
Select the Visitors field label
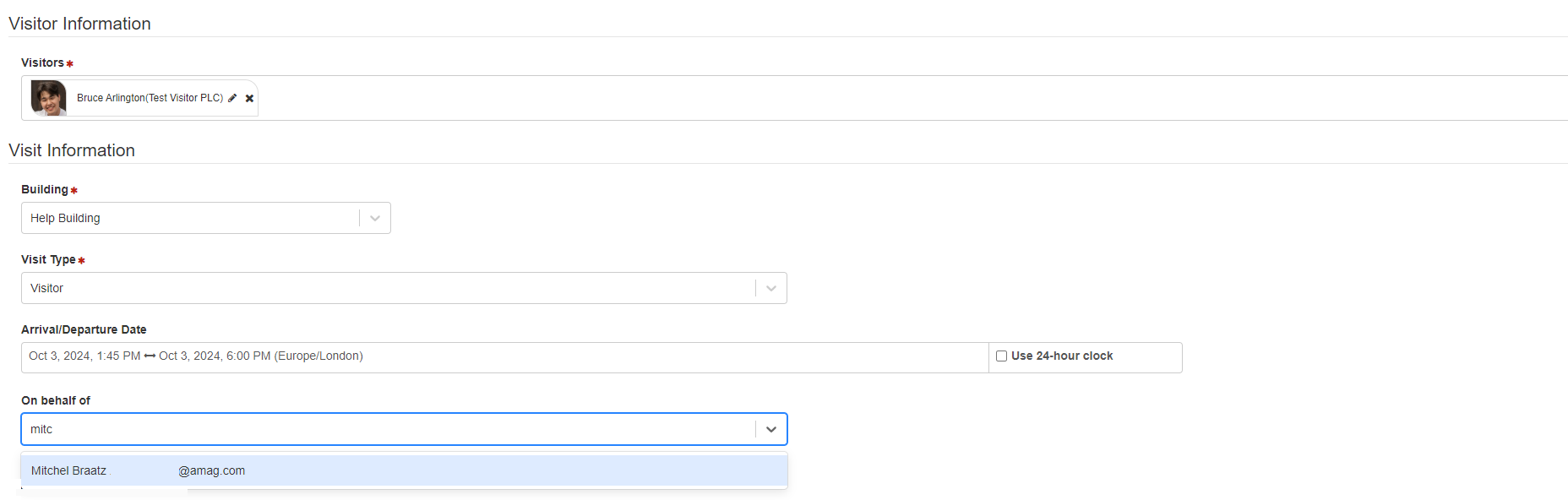pyautogui.click(x=42, y=62)
